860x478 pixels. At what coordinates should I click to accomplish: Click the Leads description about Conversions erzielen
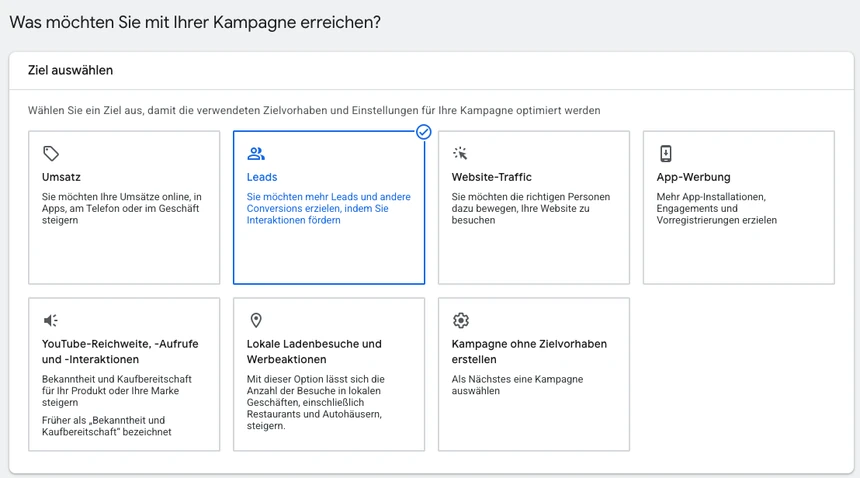(x=329, y=208)
